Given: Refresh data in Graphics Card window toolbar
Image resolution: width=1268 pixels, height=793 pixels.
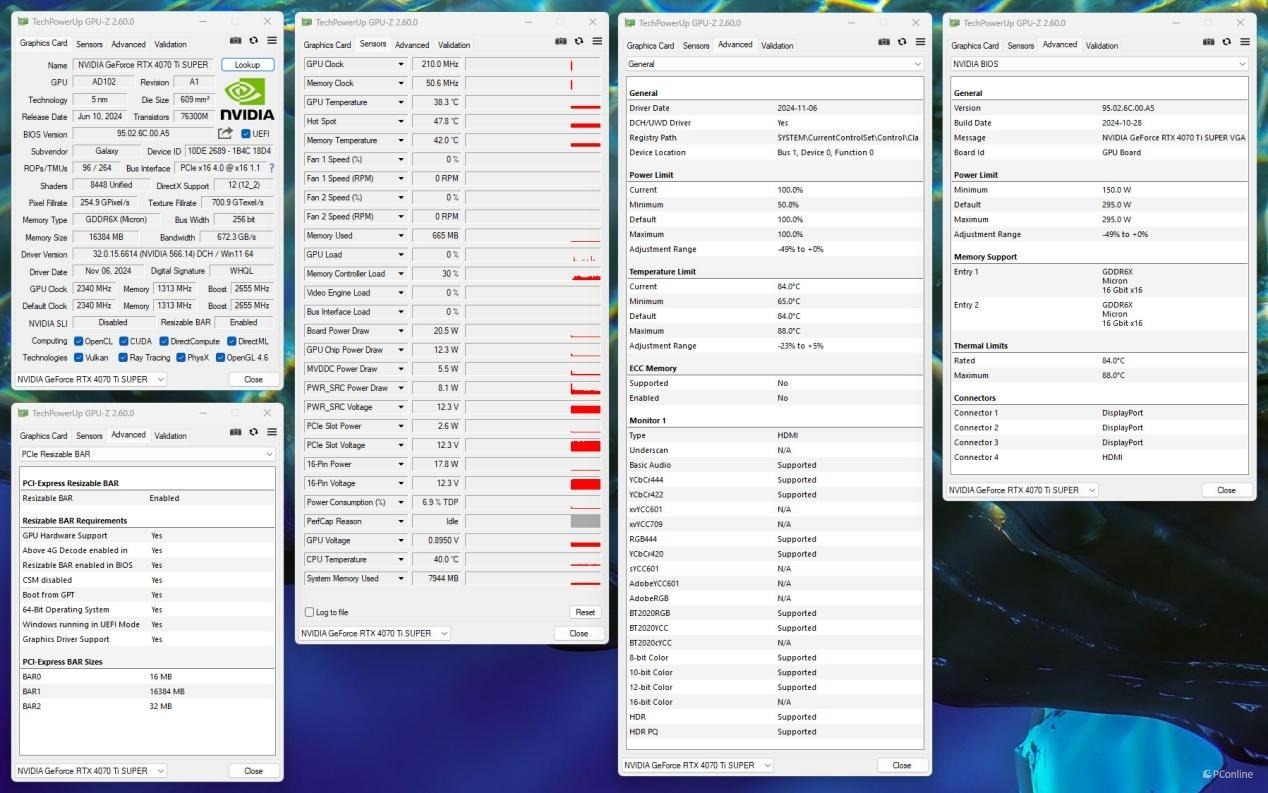Looking at the screenshot, I should (253, 41).
